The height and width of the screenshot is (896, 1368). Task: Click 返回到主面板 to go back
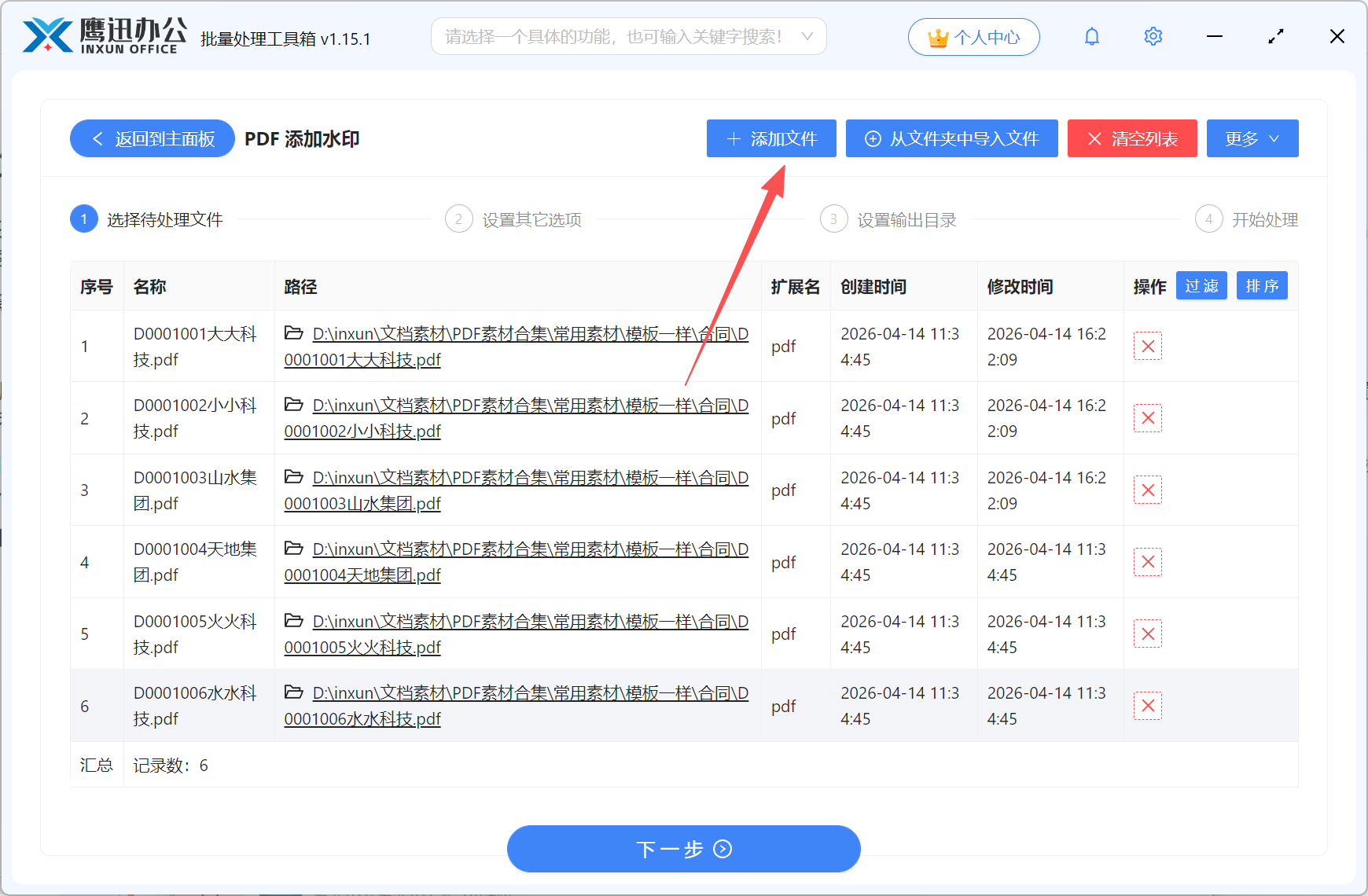152,138
